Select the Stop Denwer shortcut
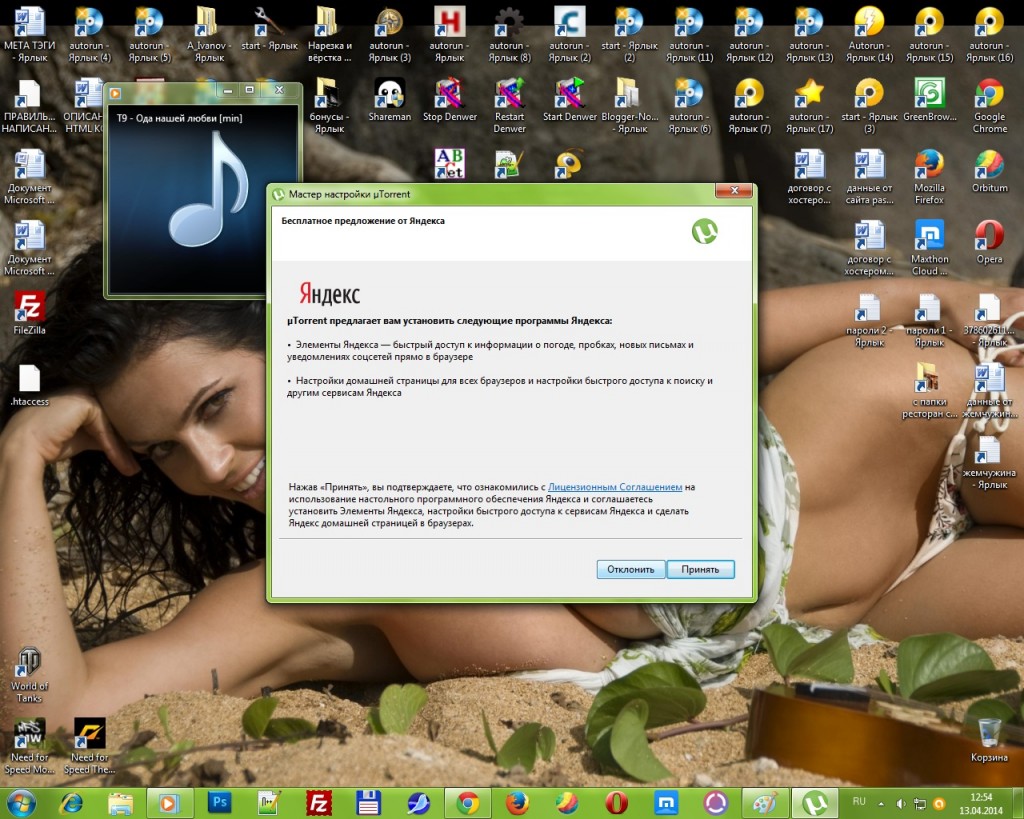Image resolution: width=1024 pixels, height=819 pixels. click(x=450, y=99)
